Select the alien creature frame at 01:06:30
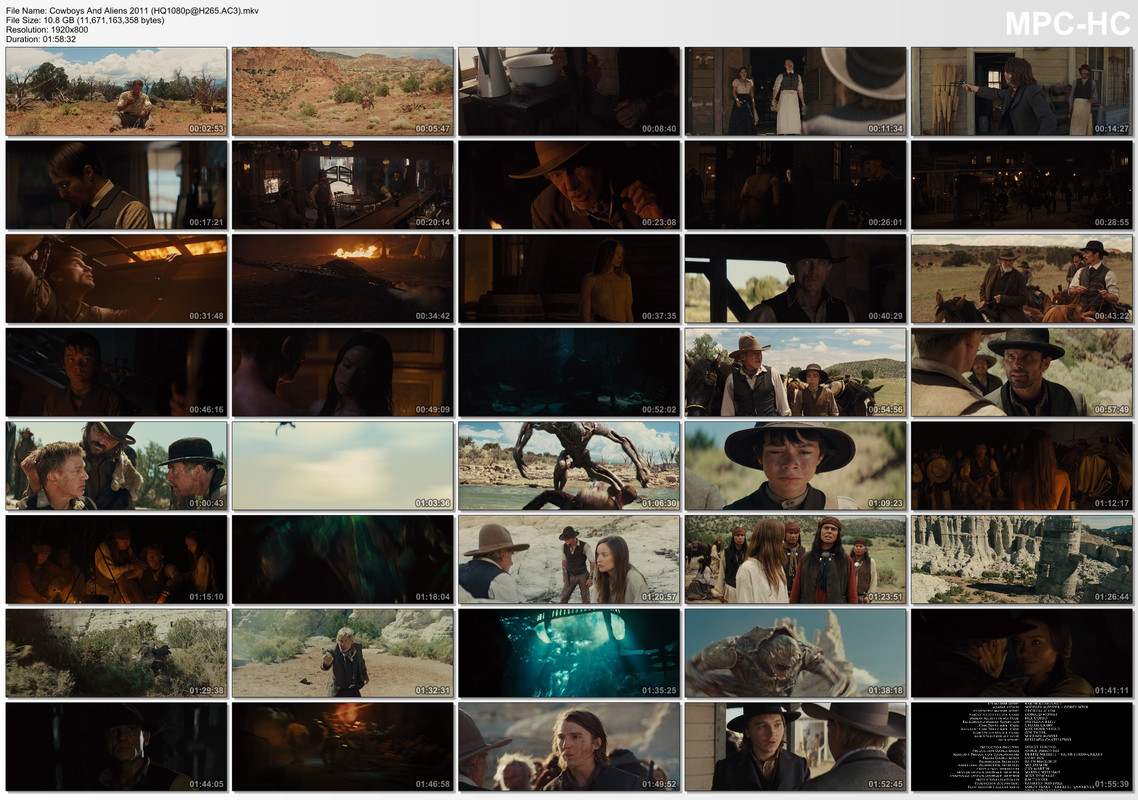 [x=569, y=466]
